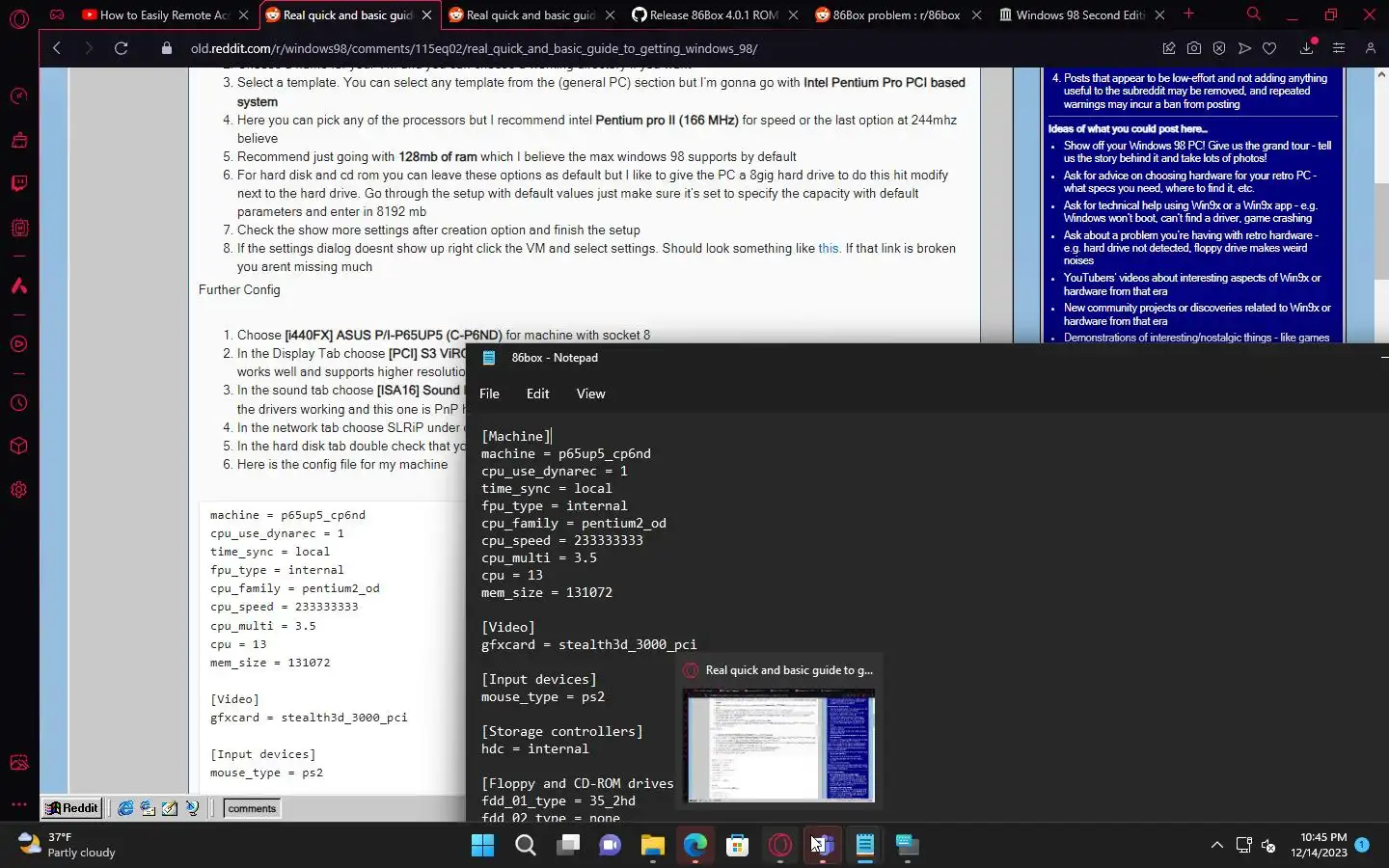The height and width of the screenshot is (868, 1389).
Task: Click 'gfxcard = stealth3d_3000_pci' in Notepad
Action: 588,644
